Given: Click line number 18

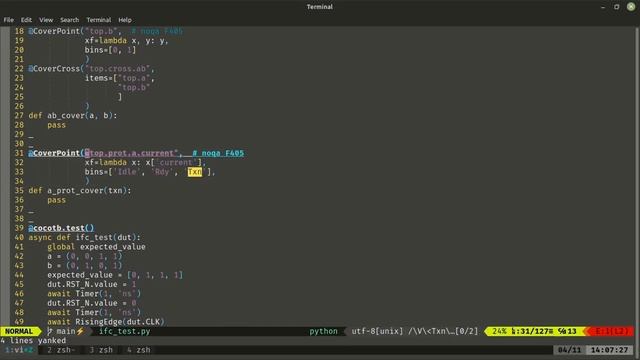Looking at the screenshot, I should 19,31.
